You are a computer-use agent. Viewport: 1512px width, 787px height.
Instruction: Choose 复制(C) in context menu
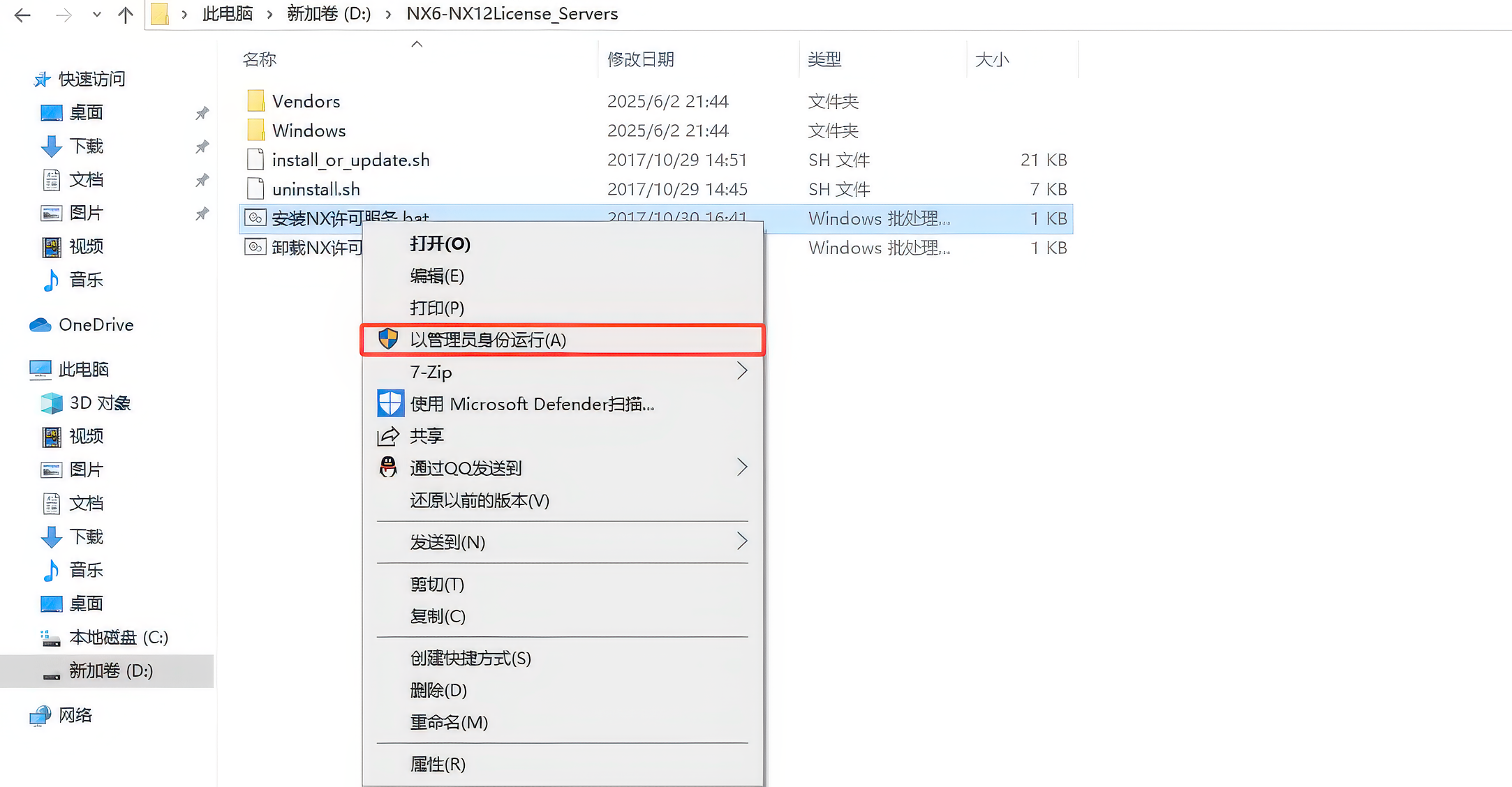[x=563, y=616]
